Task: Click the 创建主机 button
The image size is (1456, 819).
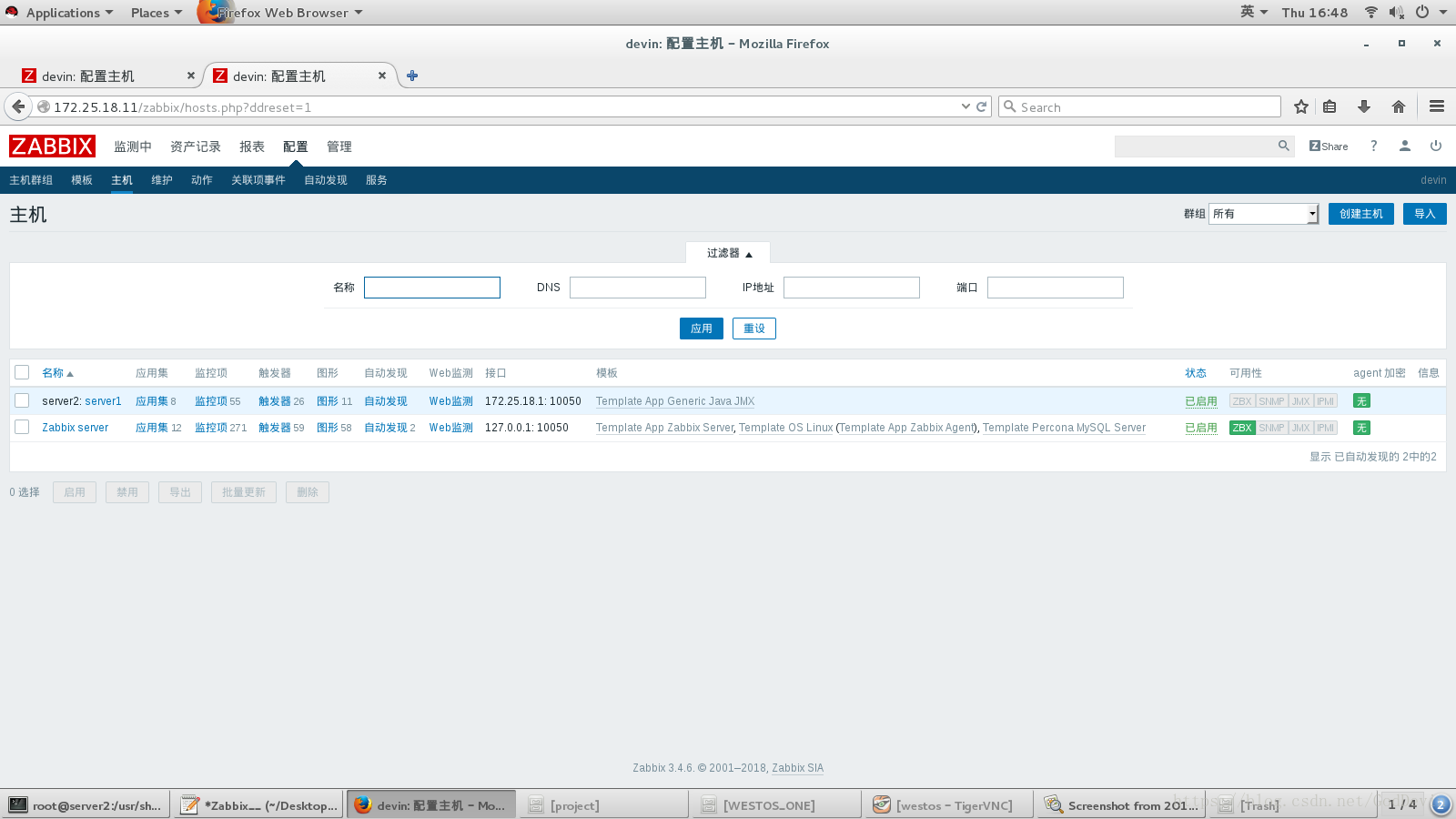Action: tap(1361, 214)
